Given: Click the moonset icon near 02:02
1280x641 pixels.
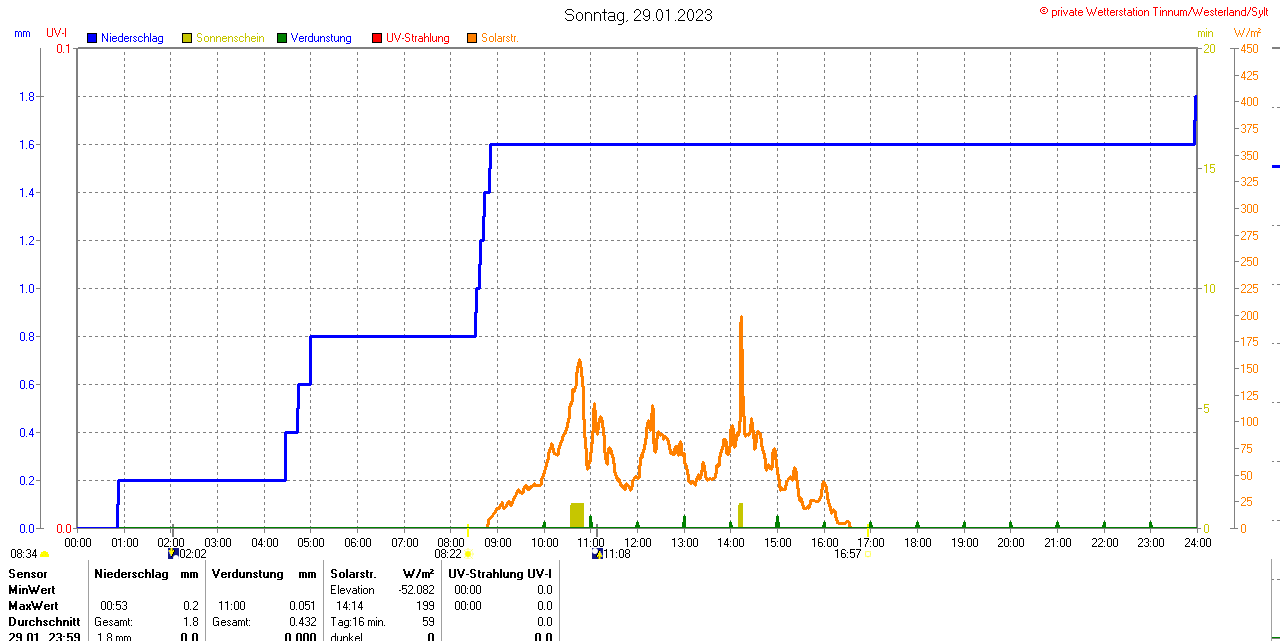Looking at the screenshot, I should click(173, 553).
